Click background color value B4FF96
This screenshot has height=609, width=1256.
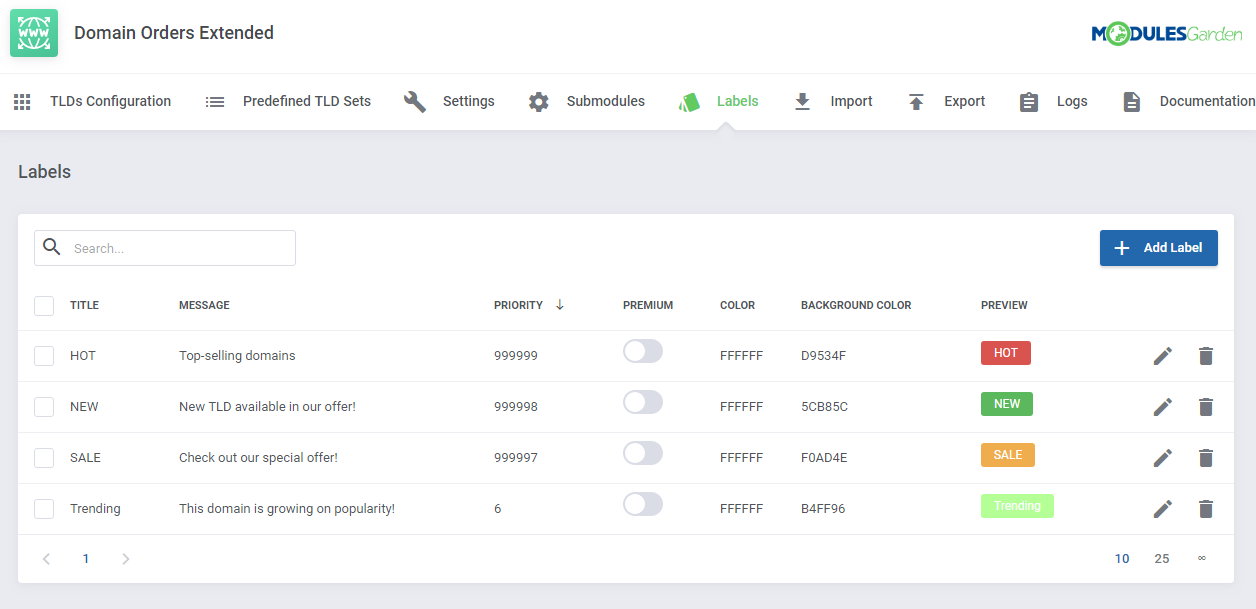823,509
